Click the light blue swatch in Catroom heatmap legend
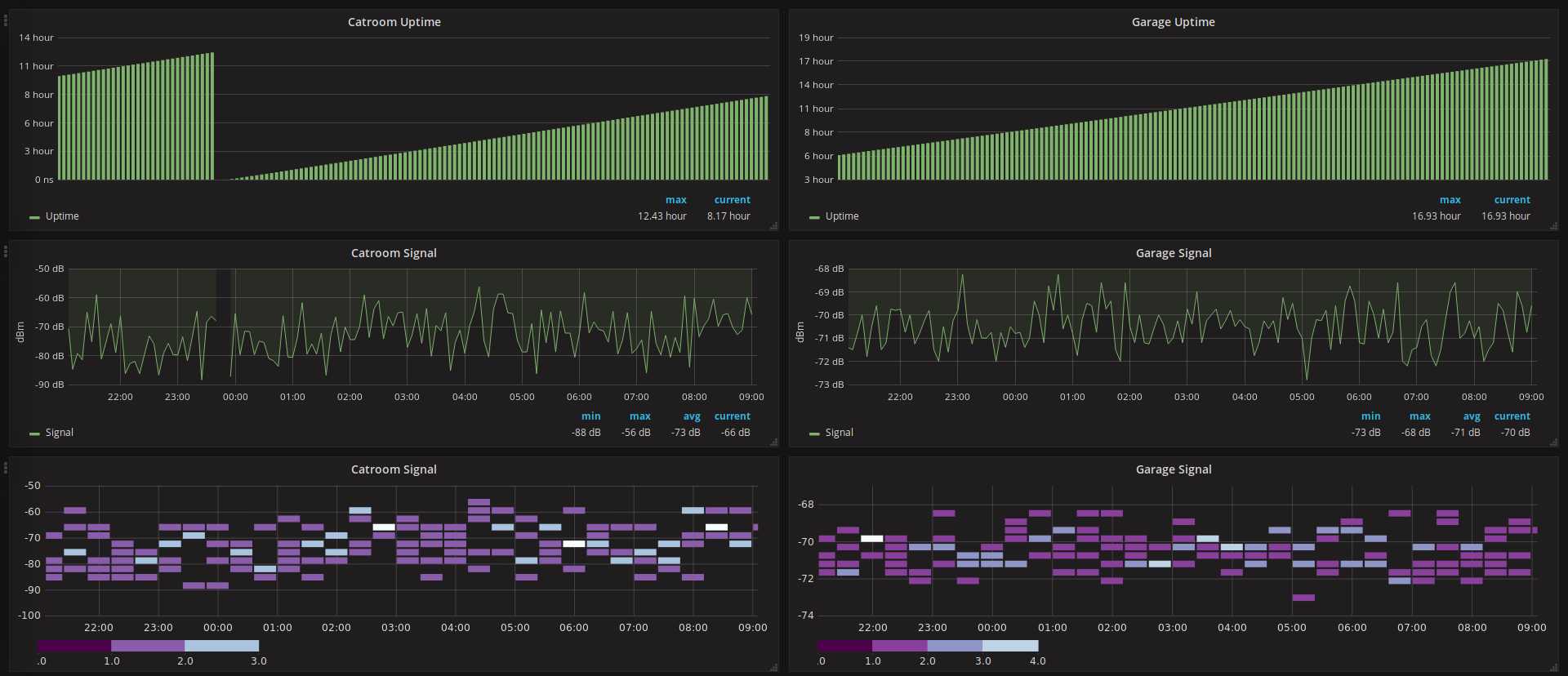This screenshot has height=676, width=1568. [221, 646]
